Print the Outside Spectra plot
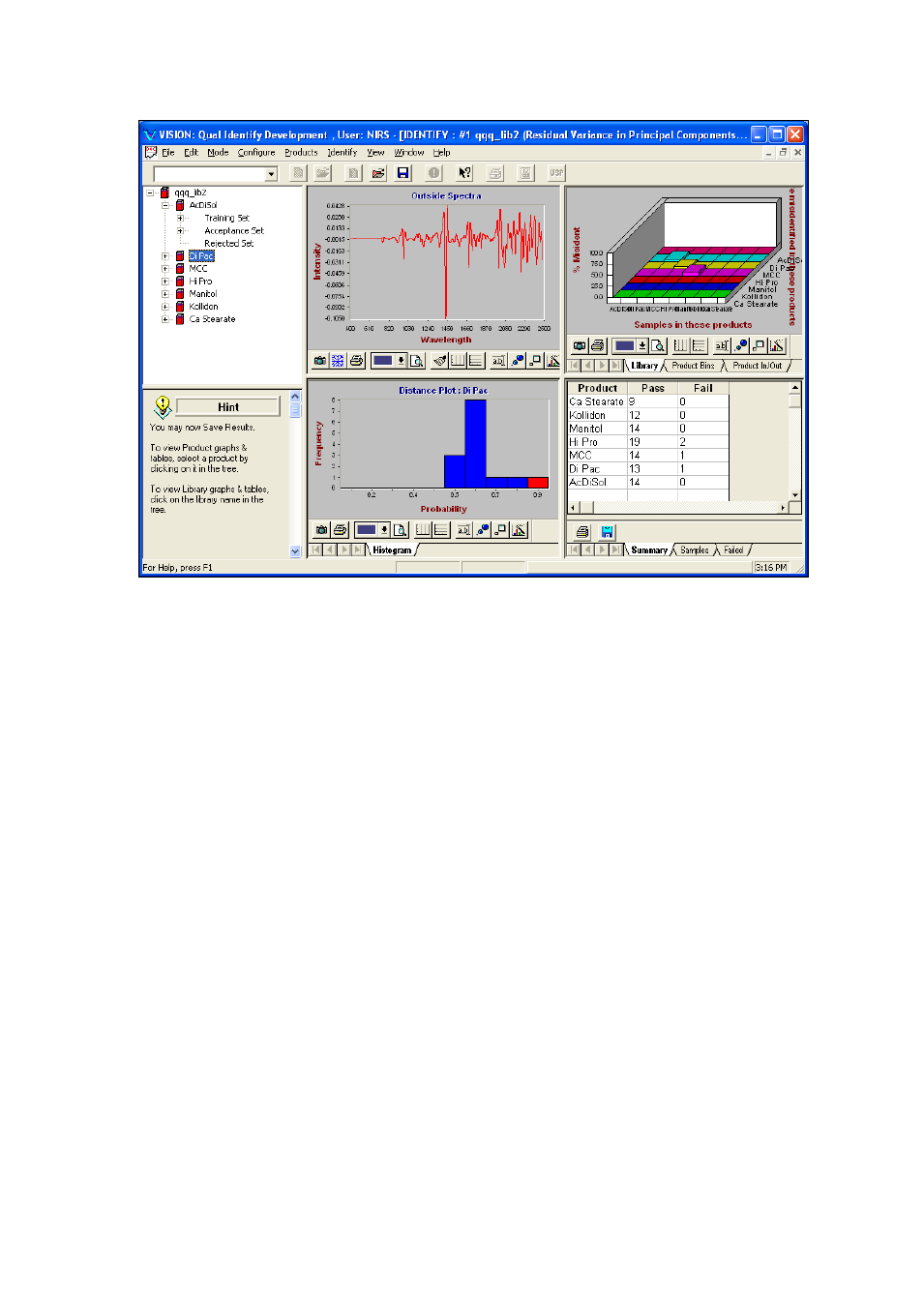Image resolution: width=924 pixels, height=1306 pixels. pyautogui.click(x=356, y=361)
